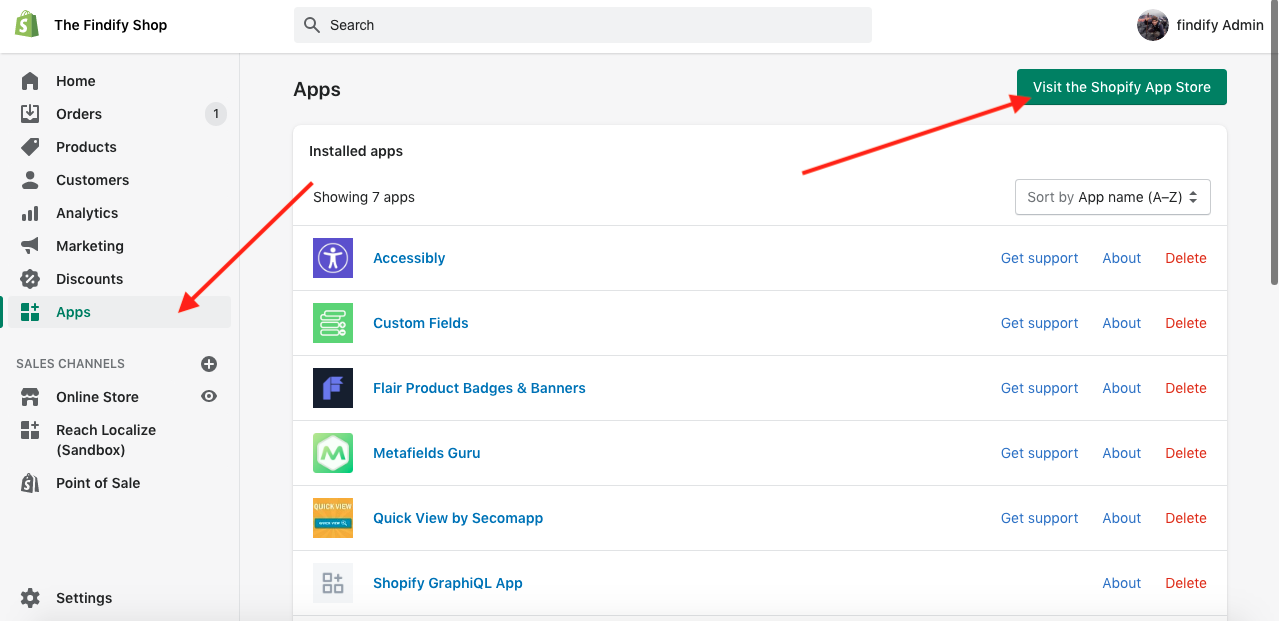1279x621 pixels.
Task: Click the Quick View app thumbnail
Action: [333, 518]
